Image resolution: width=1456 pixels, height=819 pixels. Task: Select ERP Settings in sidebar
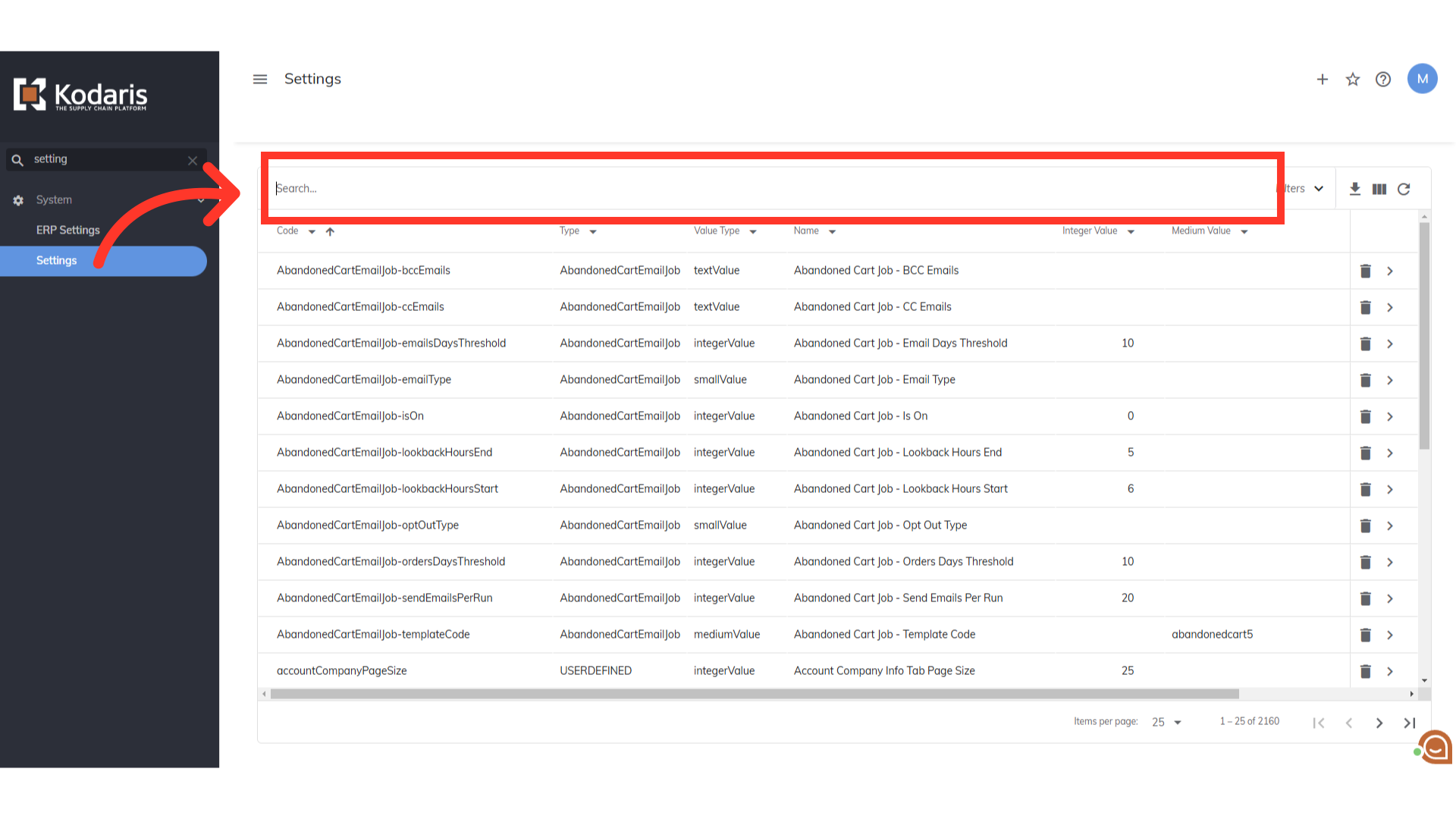[x=68, y=230]
